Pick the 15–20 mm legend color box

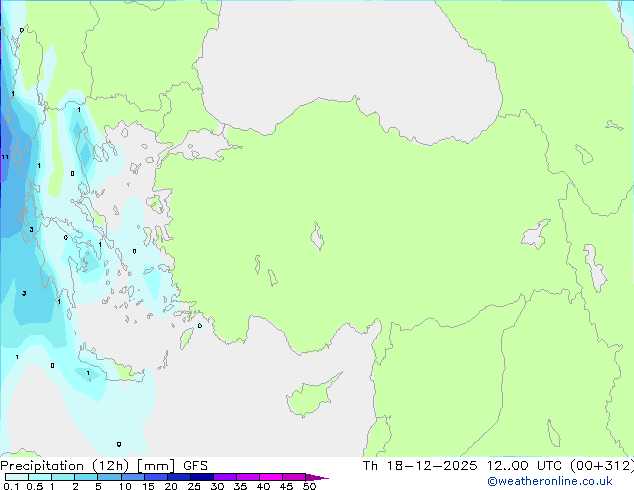(155, 477)
